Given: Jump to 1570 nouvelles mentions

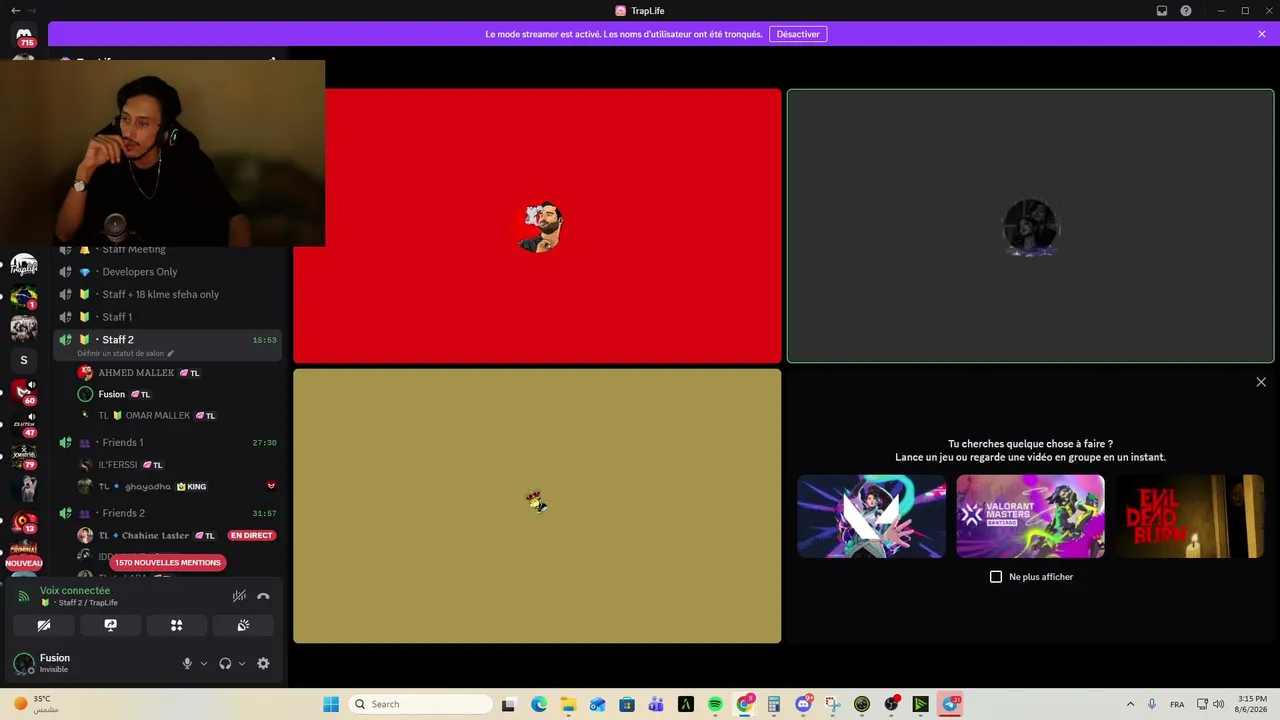Looking at the screenshot, I should tap(167, 563).
